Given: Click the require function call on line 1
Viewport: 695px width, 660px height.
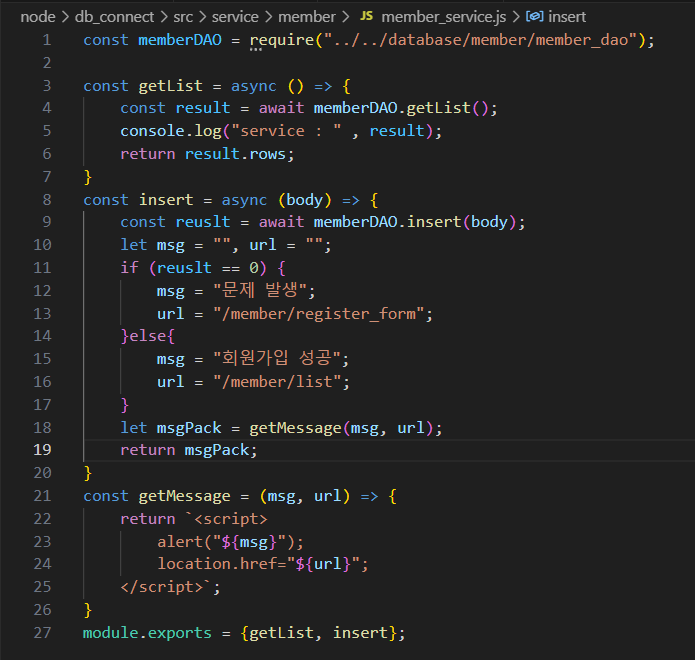Looking at the screenshot, I should [x=282, y=40].
